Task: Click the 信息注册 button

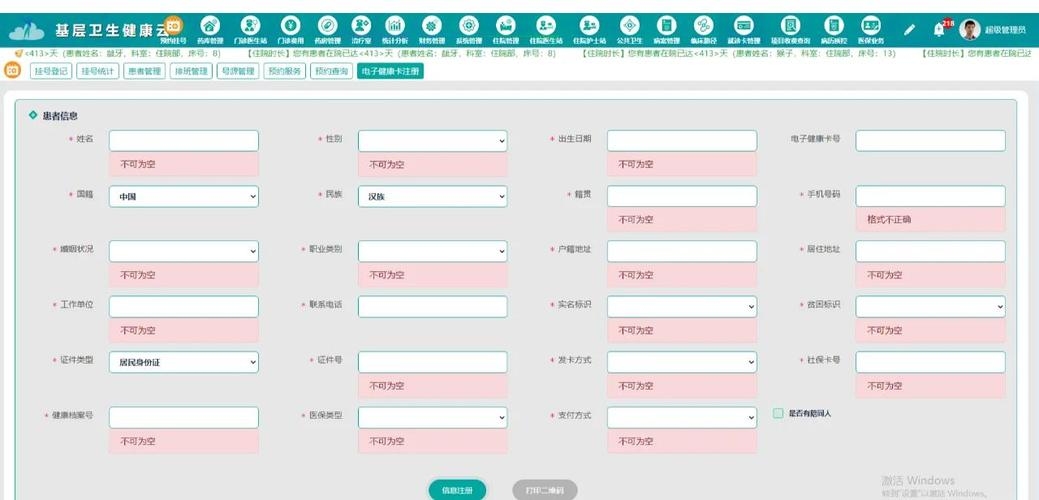Action: click(x=457, y=491)
